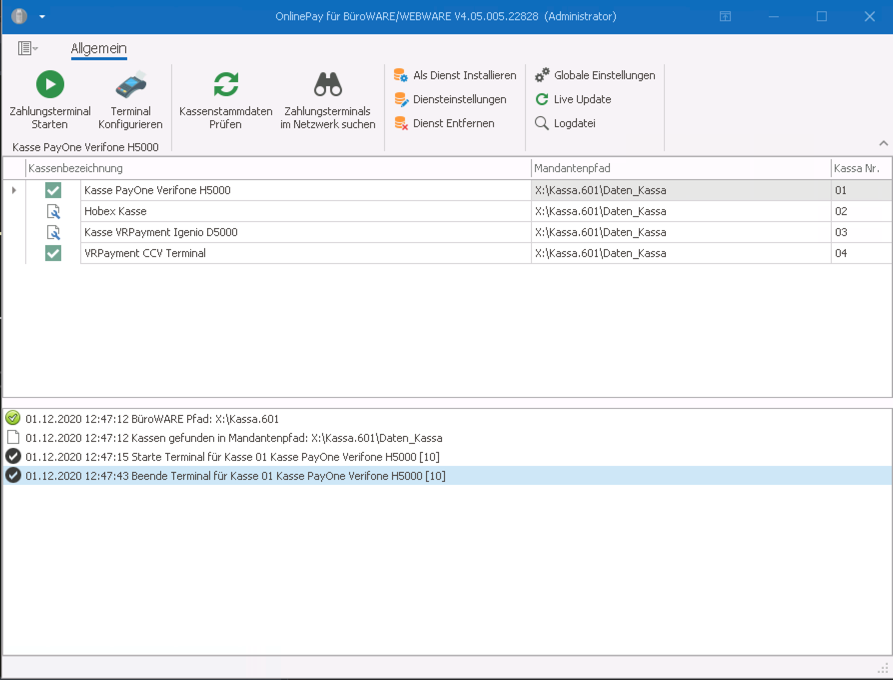Click status icon of Kasse VRPayment Igenio D5000
893x680 pixels.
pyautogui.click(x=53, y=232)
